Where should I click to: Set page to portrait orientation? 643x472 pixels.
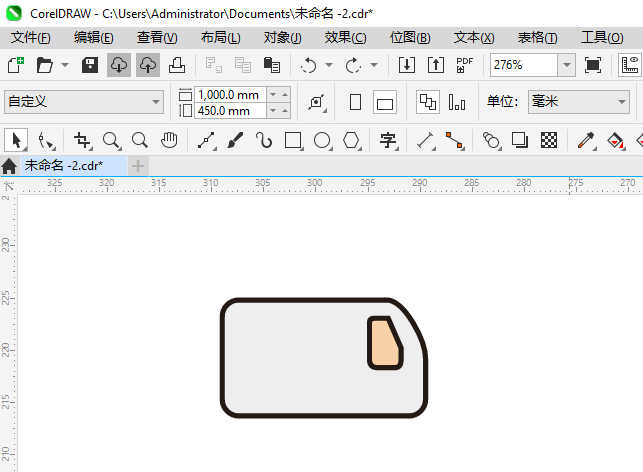(356, 102)
